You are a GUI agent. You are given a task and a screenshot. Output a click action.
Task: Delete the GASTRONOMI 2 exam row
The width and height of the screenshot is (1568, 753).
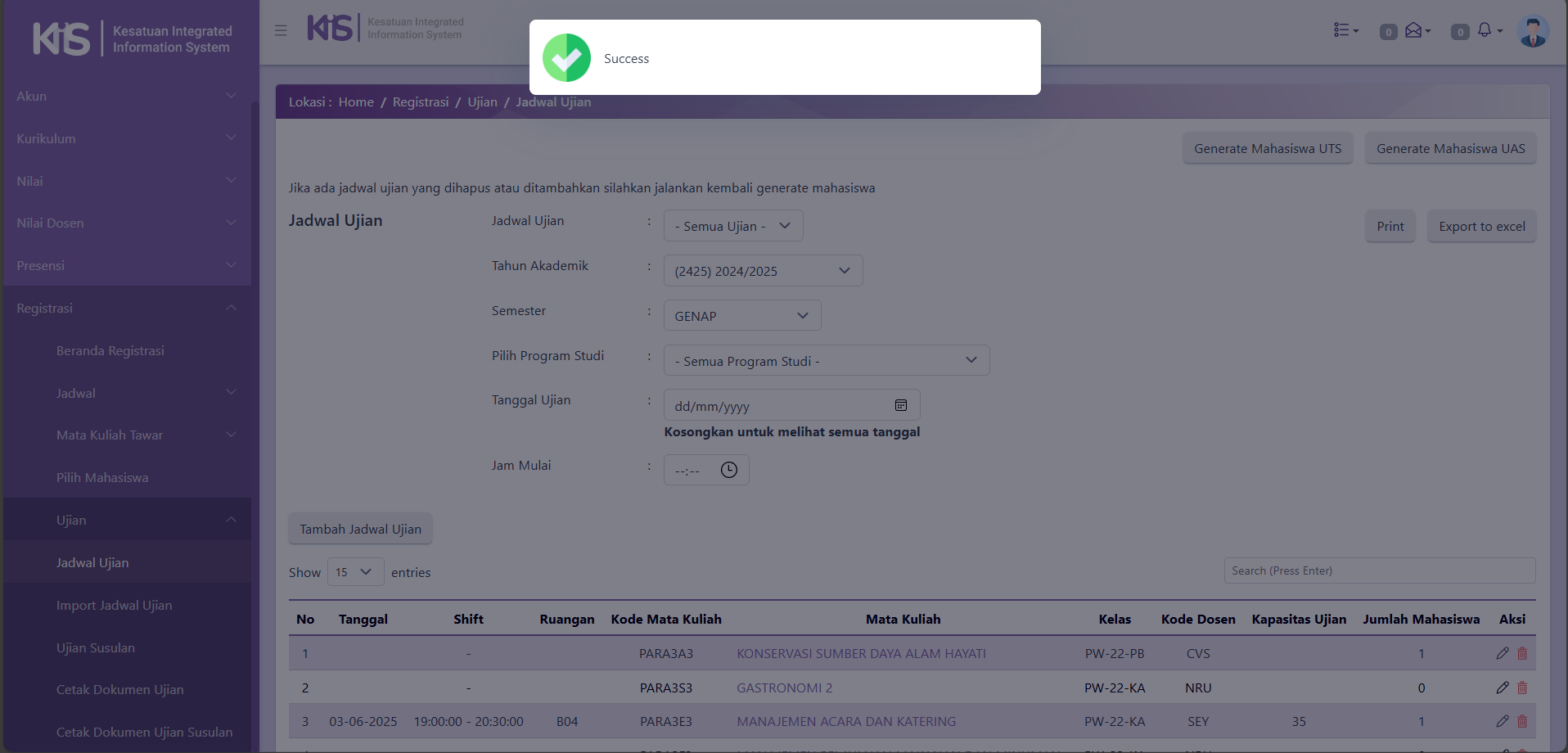(x=1522, y=688)
